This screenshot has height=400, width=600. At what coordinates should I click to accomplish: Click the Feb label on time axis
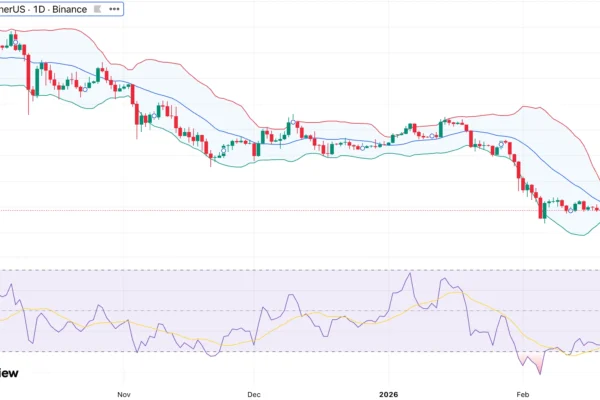click(522, 394)
